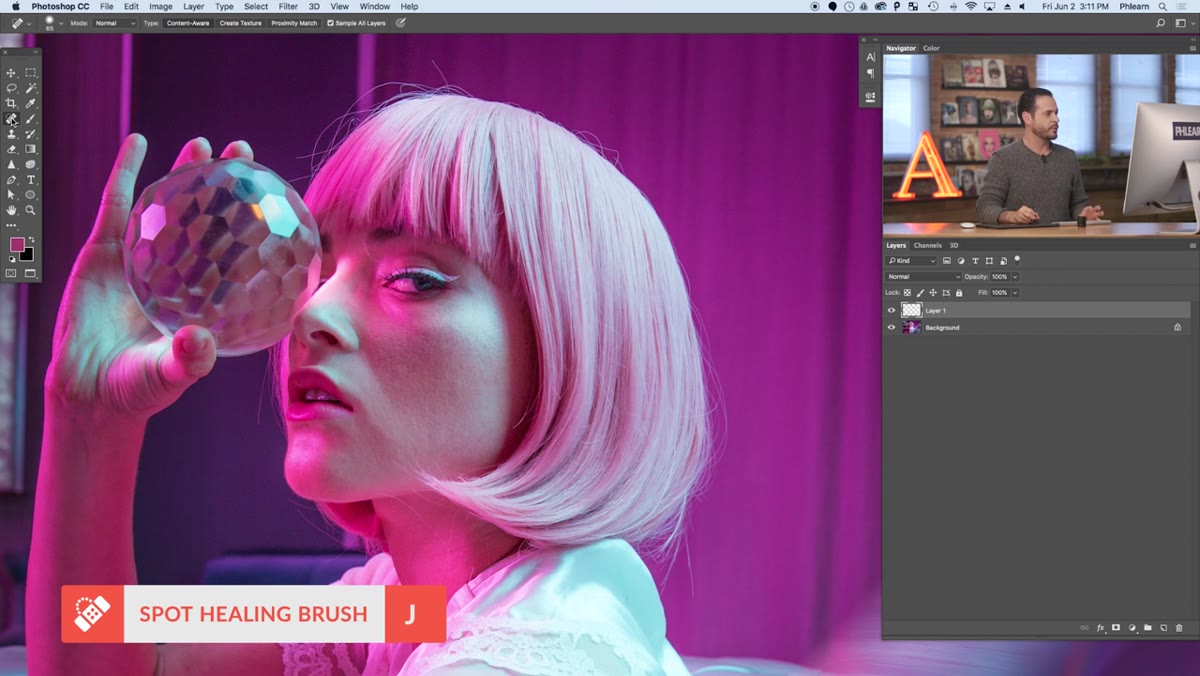Select the Pen tool
Viewport: 1200px width, 676px height.
click(x=11, y=180)
